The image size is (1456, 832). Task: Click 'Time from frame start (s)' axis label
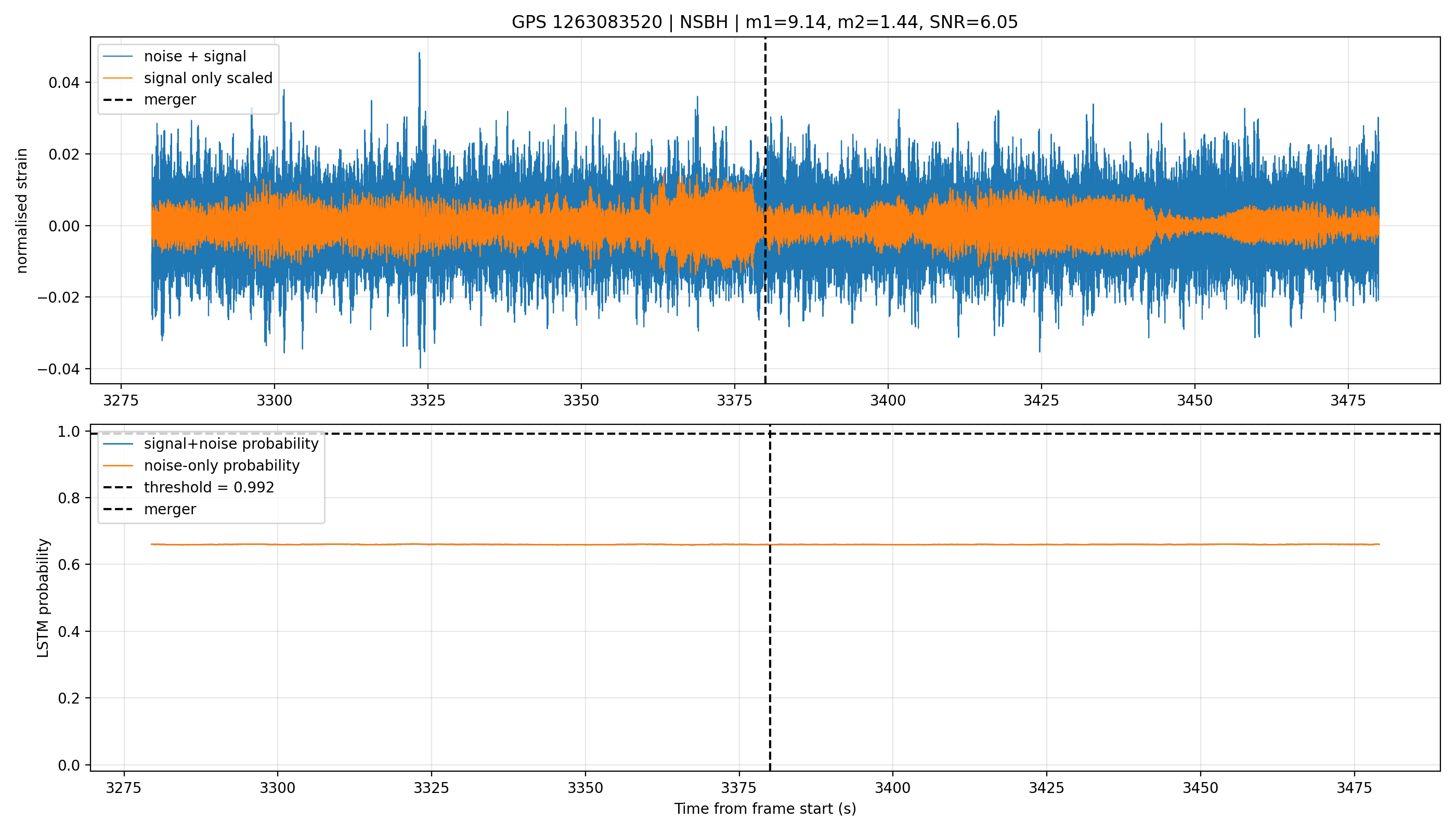tap(765, 809)
